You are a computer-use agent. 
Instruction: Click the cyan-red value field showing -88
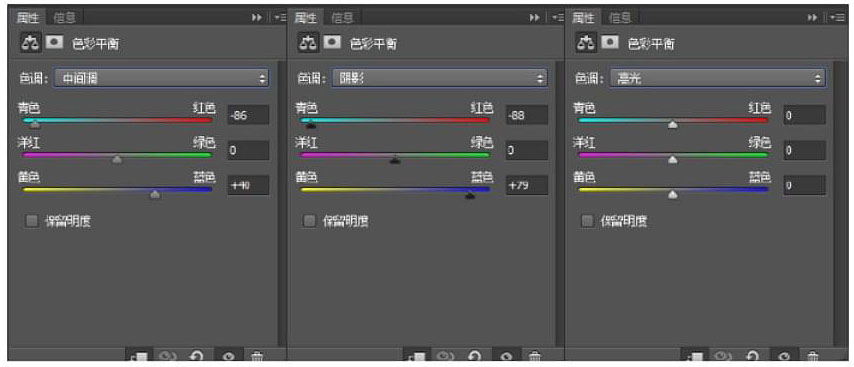[x=527, y=115]
